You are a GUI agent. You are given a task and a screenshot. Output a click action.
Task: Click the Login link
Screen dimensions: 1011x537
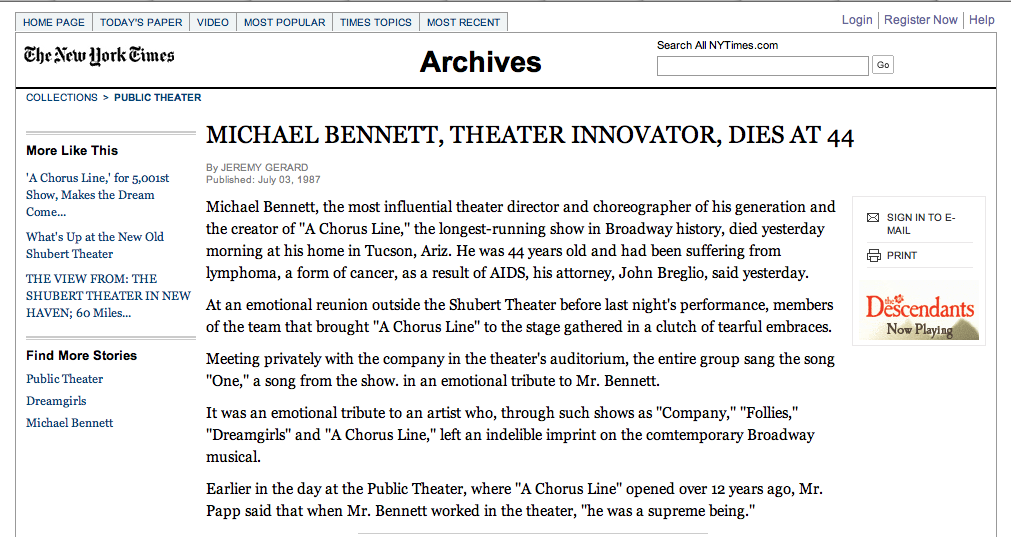[857, 20]
